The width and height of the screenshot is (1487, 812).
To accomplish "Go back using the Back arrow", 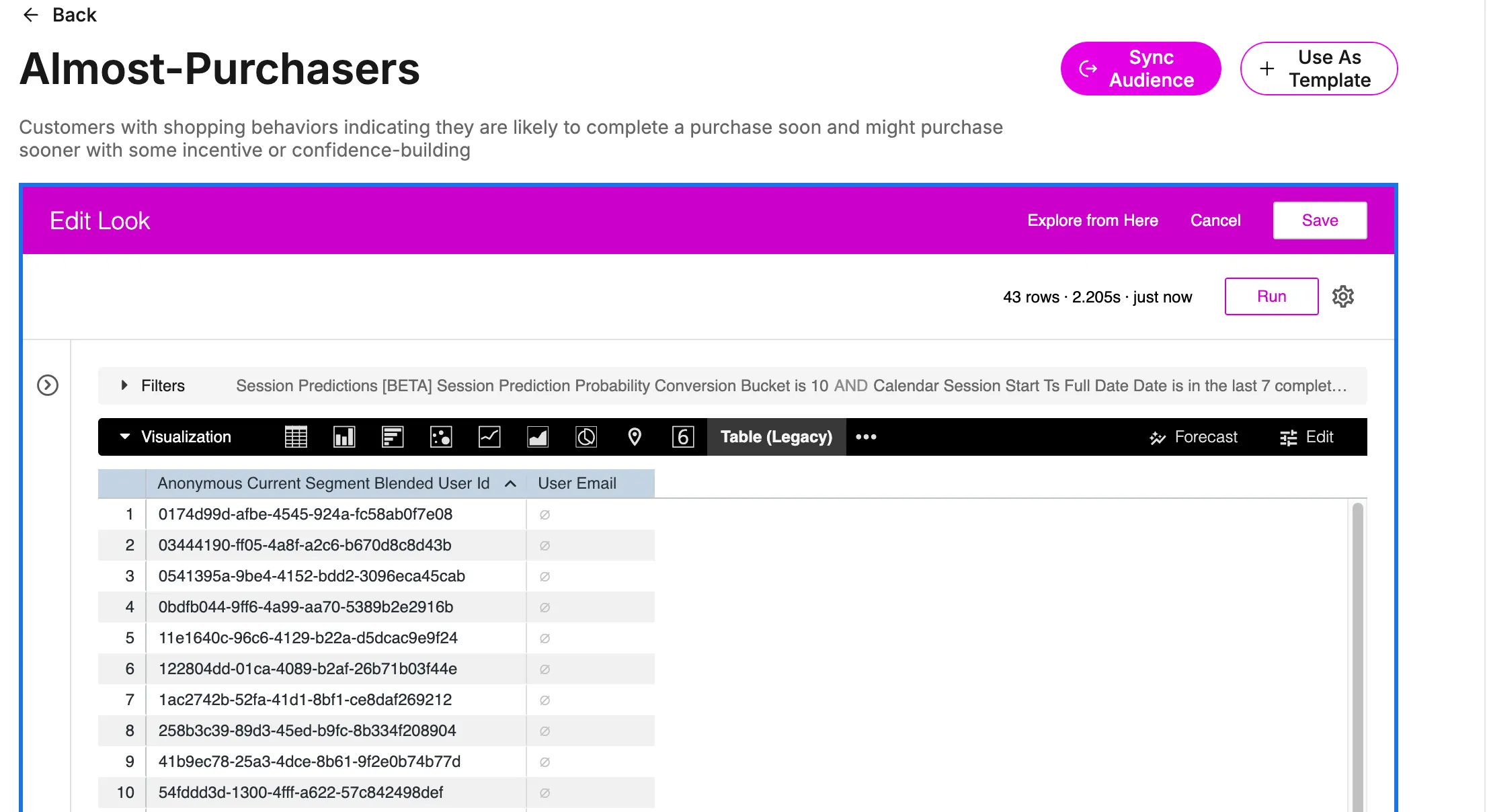I will (31, 15).
